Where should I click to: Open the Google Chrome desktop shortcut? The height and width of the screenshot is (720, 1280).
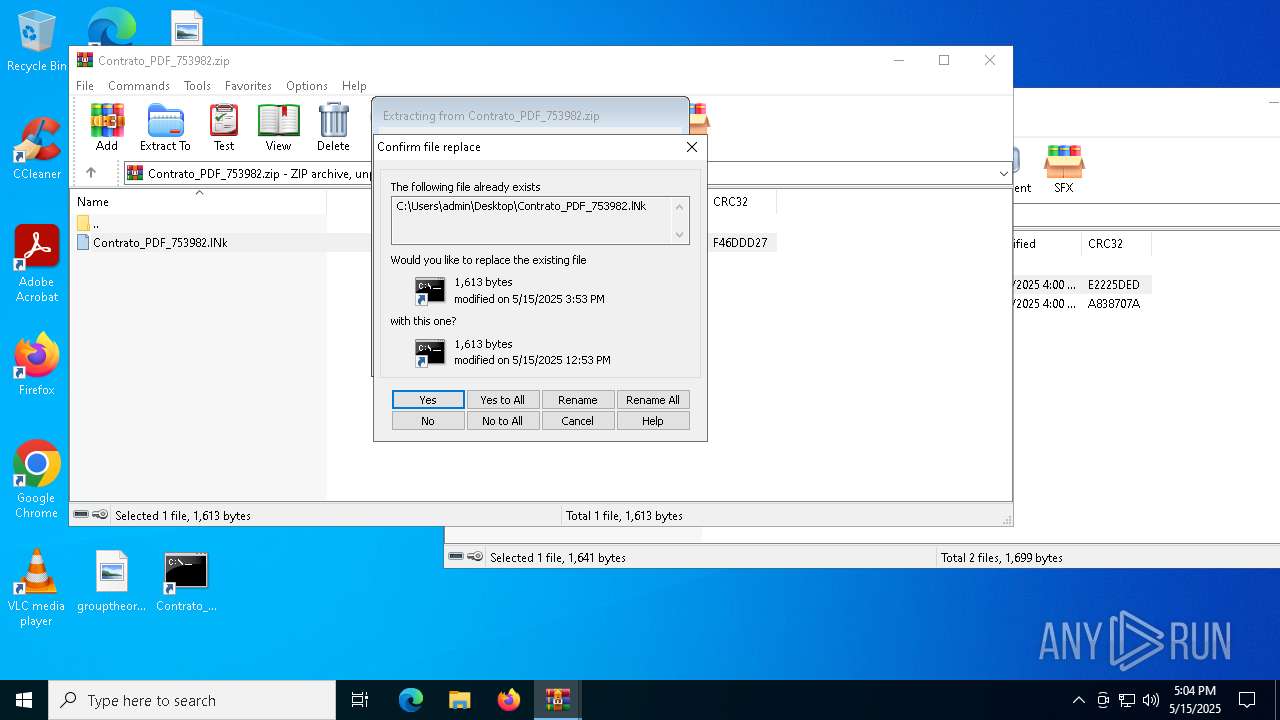(37, 480)
